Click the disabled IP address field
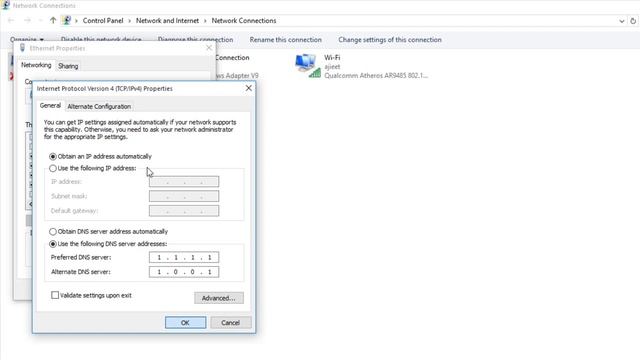Viewport: 640px width, 360px height. [x=184, y=182]
